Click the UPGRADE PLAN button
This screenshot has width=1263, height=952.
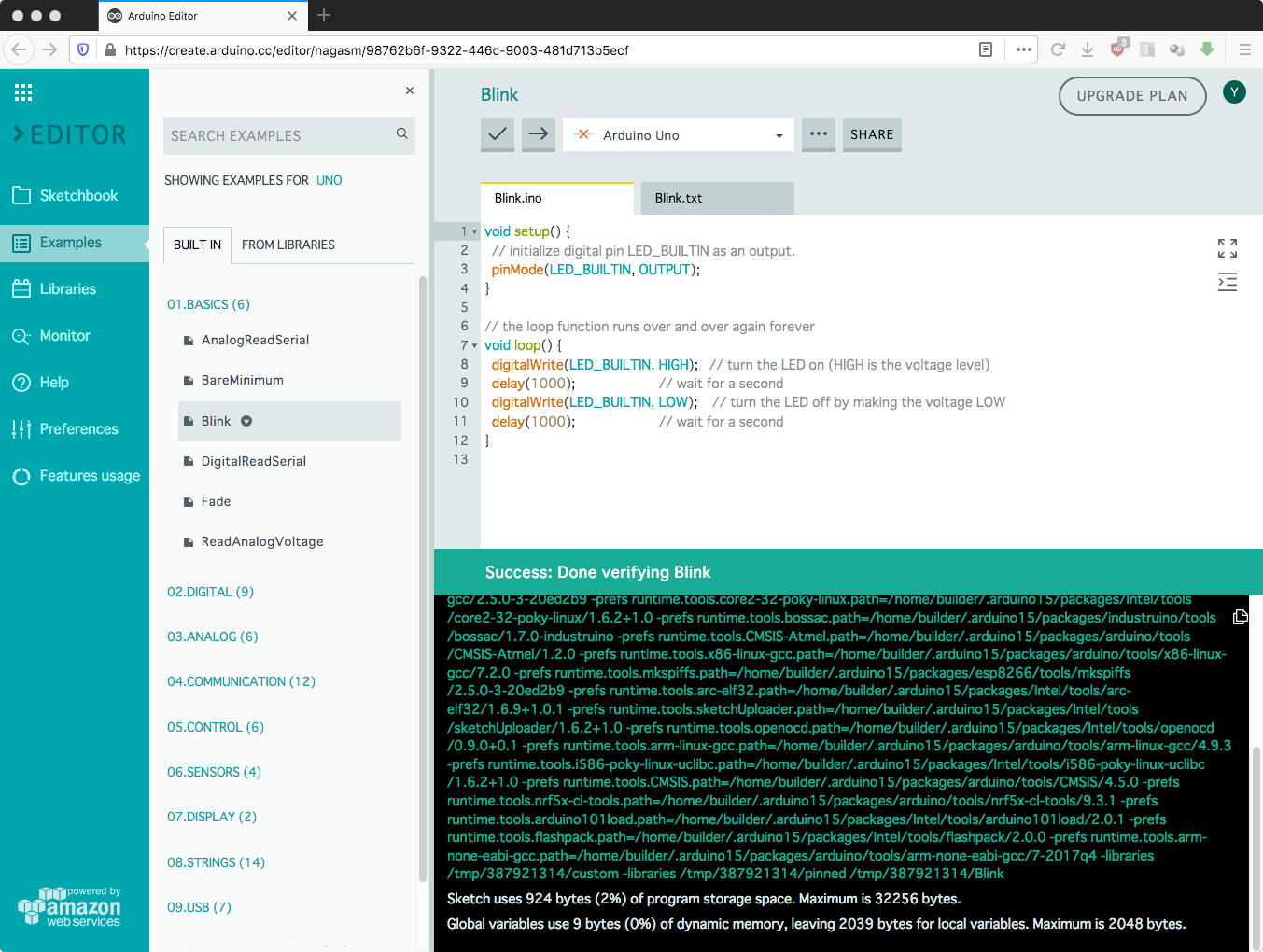pos(1131,96)
